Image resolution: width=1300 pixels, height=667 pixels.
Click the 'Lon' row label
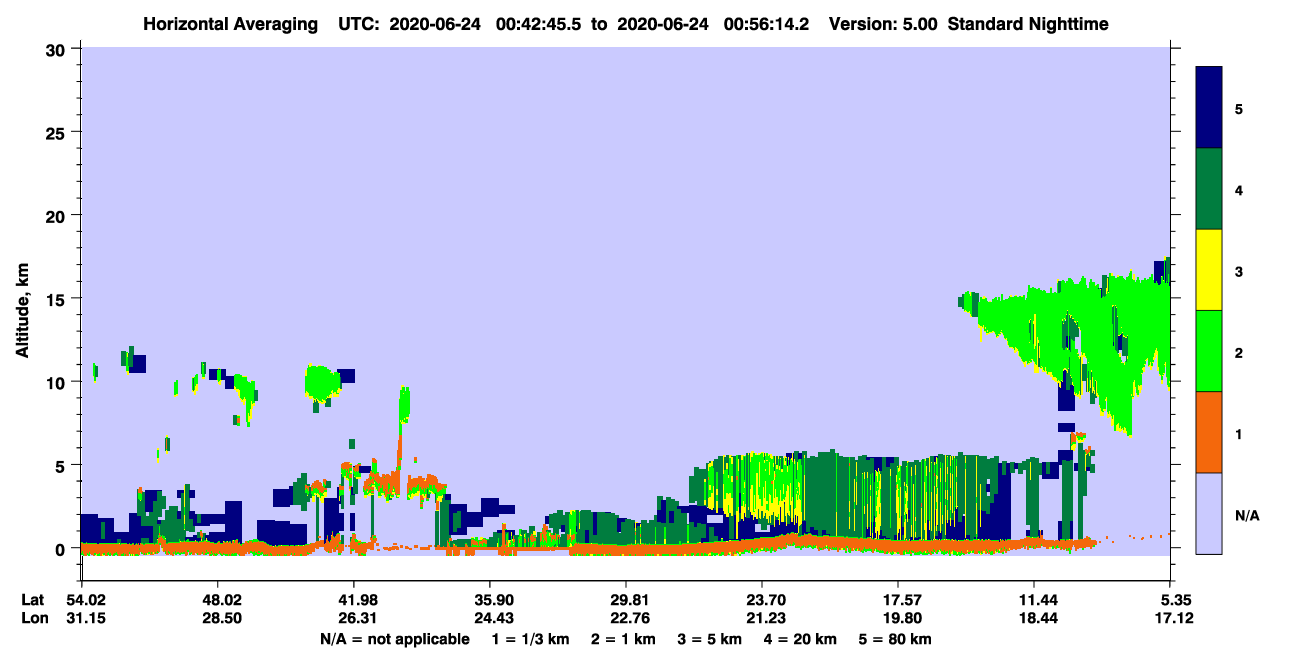34,618
